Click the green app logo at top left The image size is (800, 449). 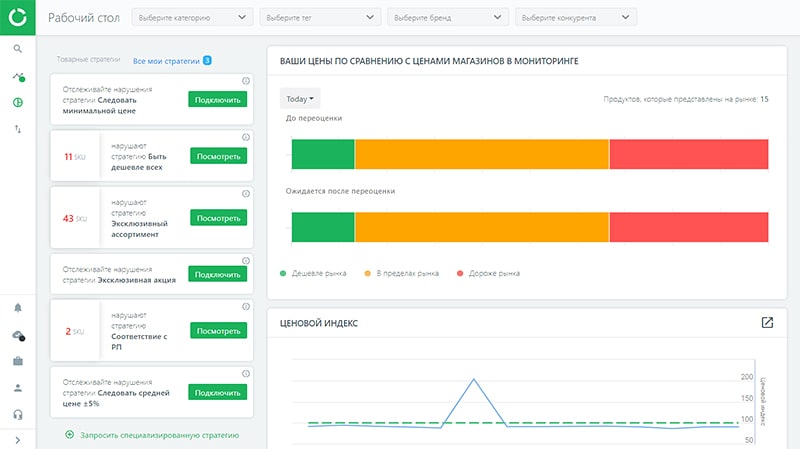tap(17, 17)
